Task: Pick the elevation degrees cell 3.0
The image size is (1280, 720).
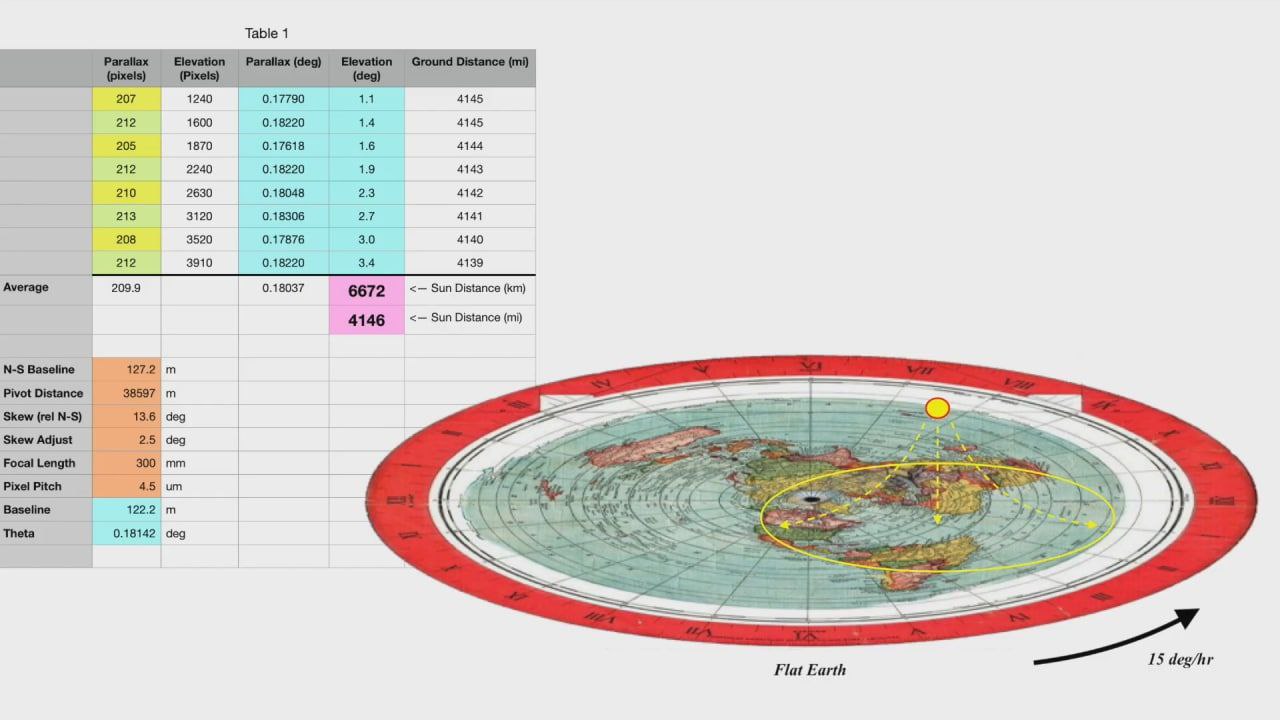Action: point(367,240)
